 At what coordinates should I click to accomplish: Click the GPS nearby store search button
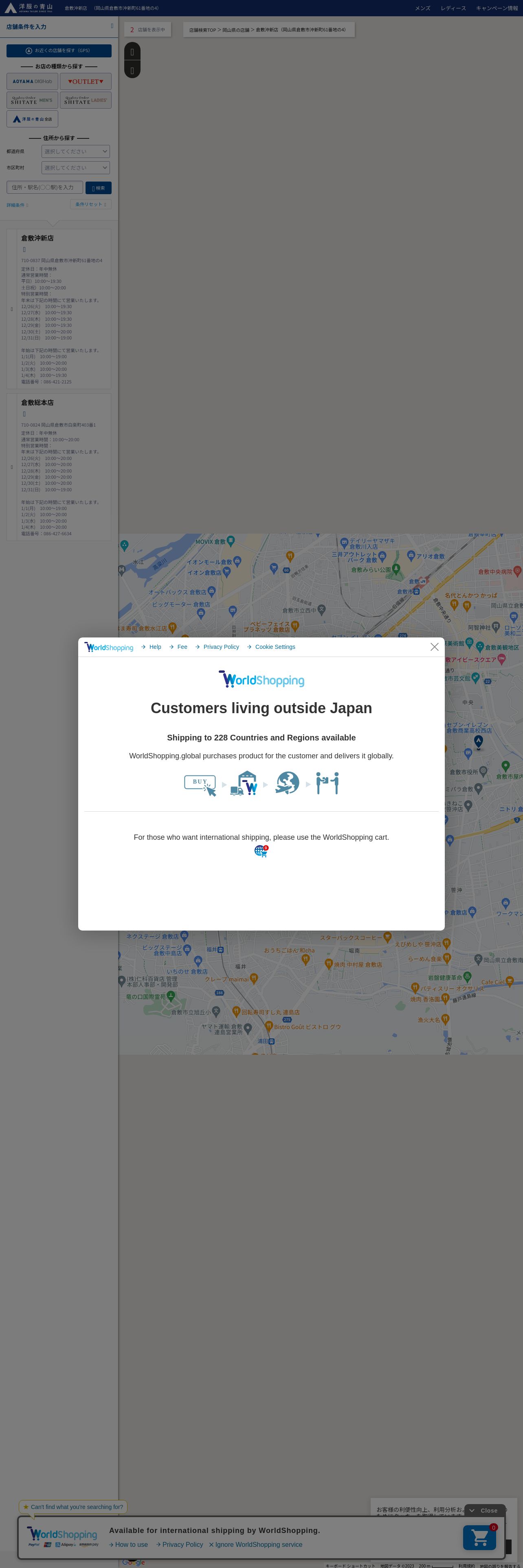click(59, 50)
